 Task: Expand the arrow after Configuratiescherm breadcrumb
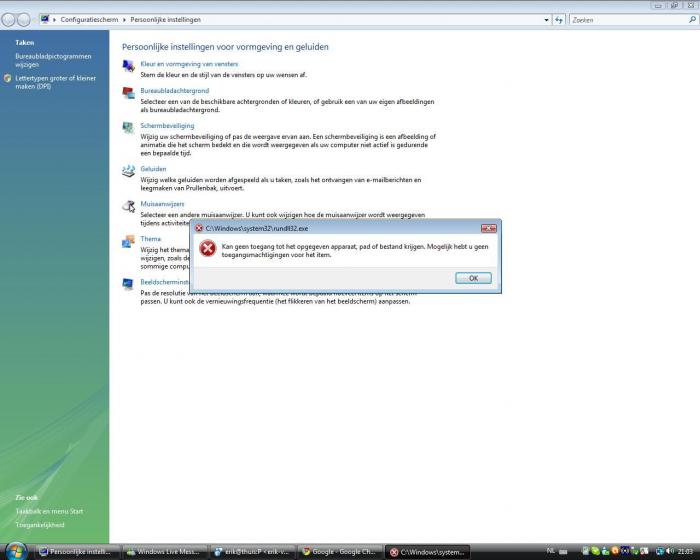click(125, 20)
